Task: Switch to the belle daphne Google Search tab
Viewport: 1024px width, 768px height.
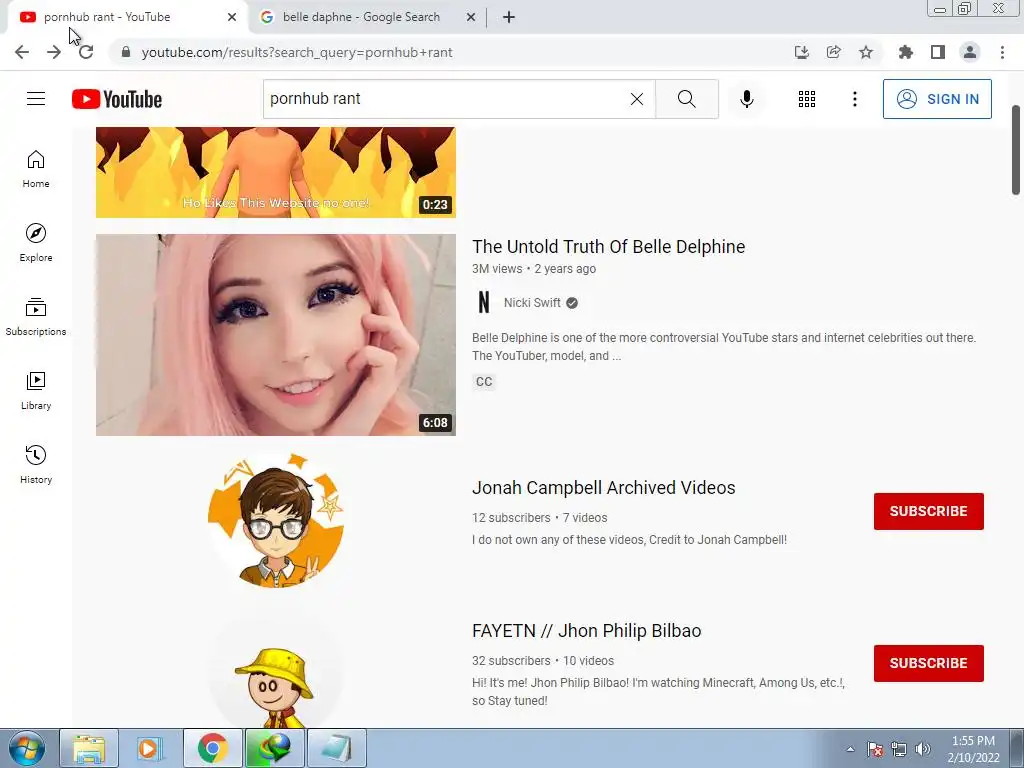Action: (361, 17)
